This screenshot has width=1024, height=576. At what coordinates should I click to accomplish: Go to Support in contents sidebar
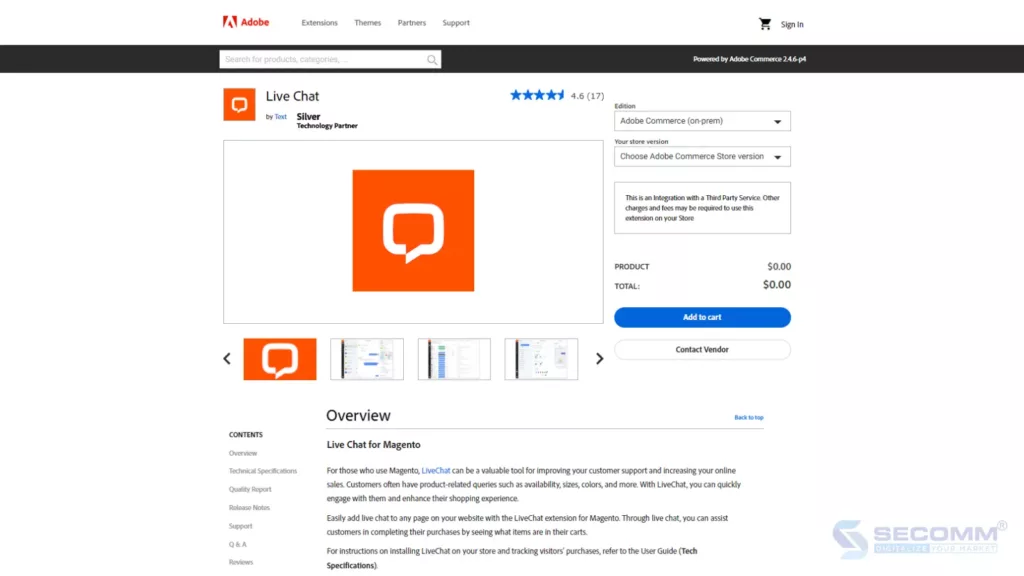coord(240,526)
